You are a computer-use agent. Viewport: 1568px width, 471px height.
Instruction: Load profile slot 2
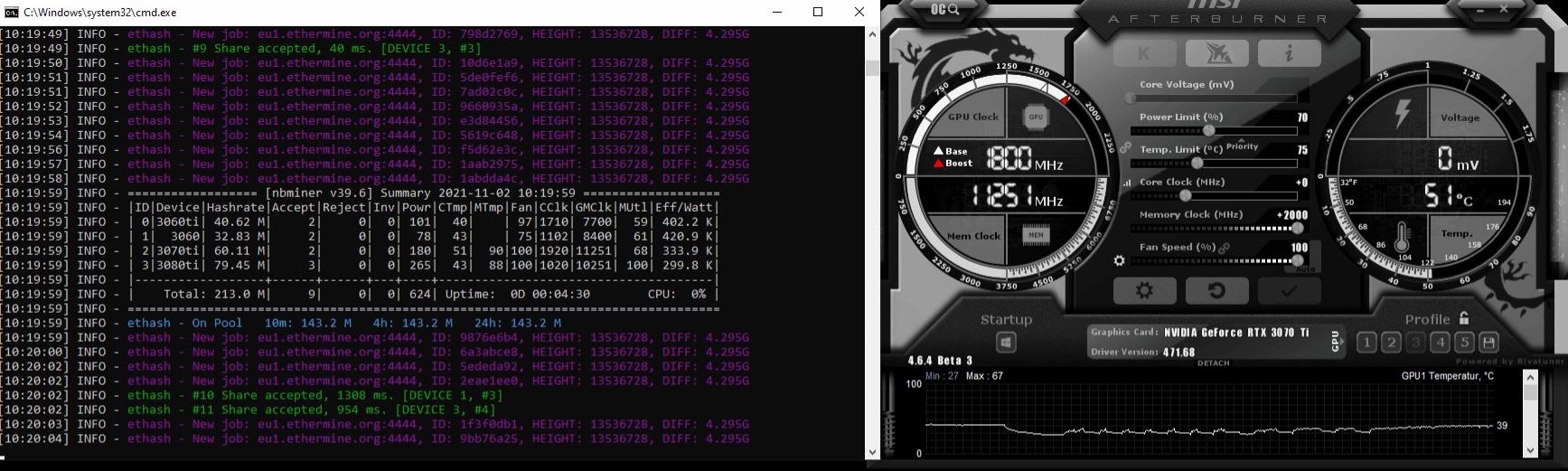(x=1392, y=343)
